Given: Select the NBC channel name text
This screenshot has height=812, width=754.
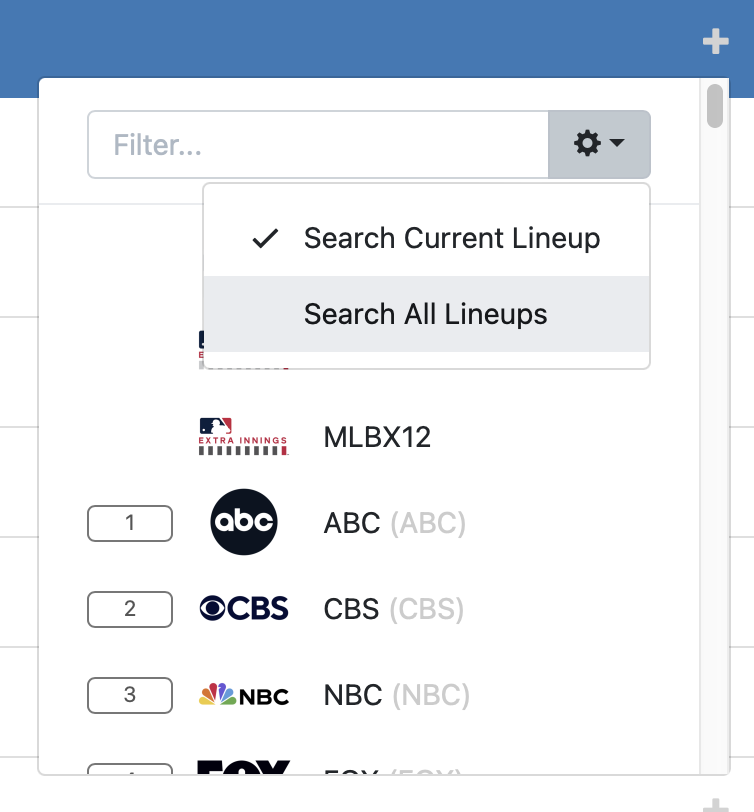Looking at the screenshot, I should (353, 694).
